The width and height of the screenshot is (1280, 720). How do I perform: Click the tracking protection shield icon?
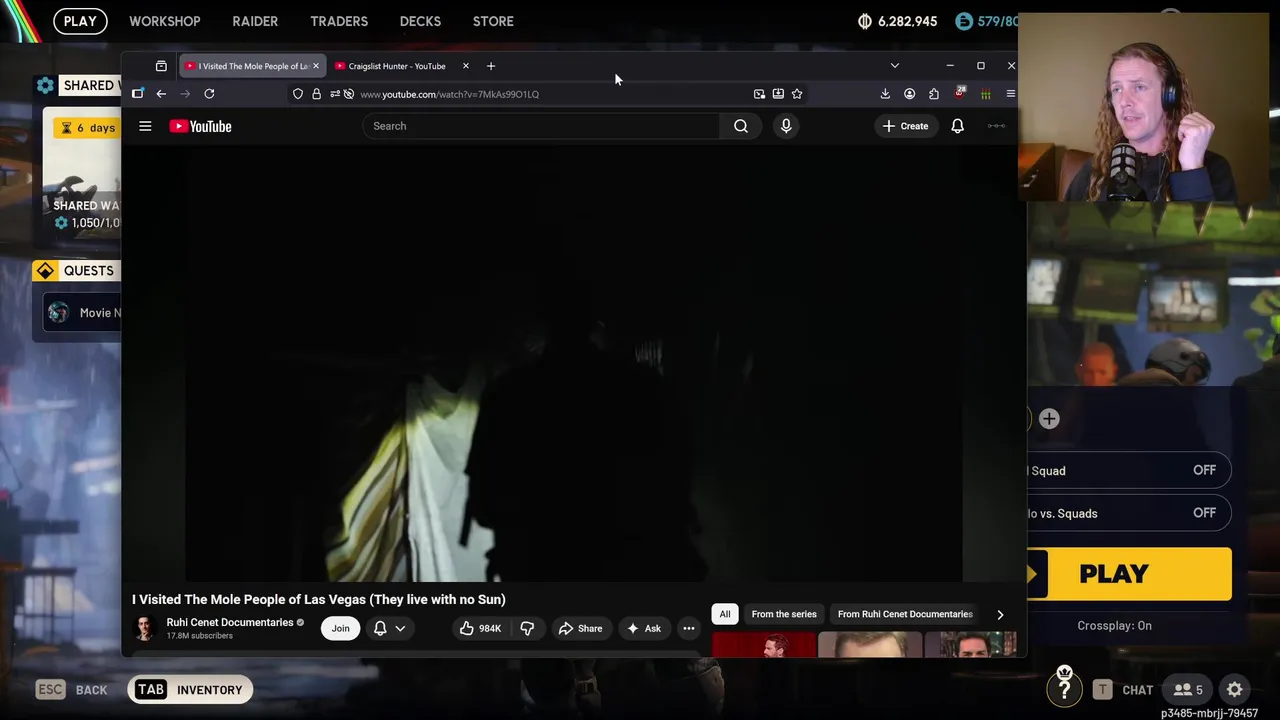298,94
